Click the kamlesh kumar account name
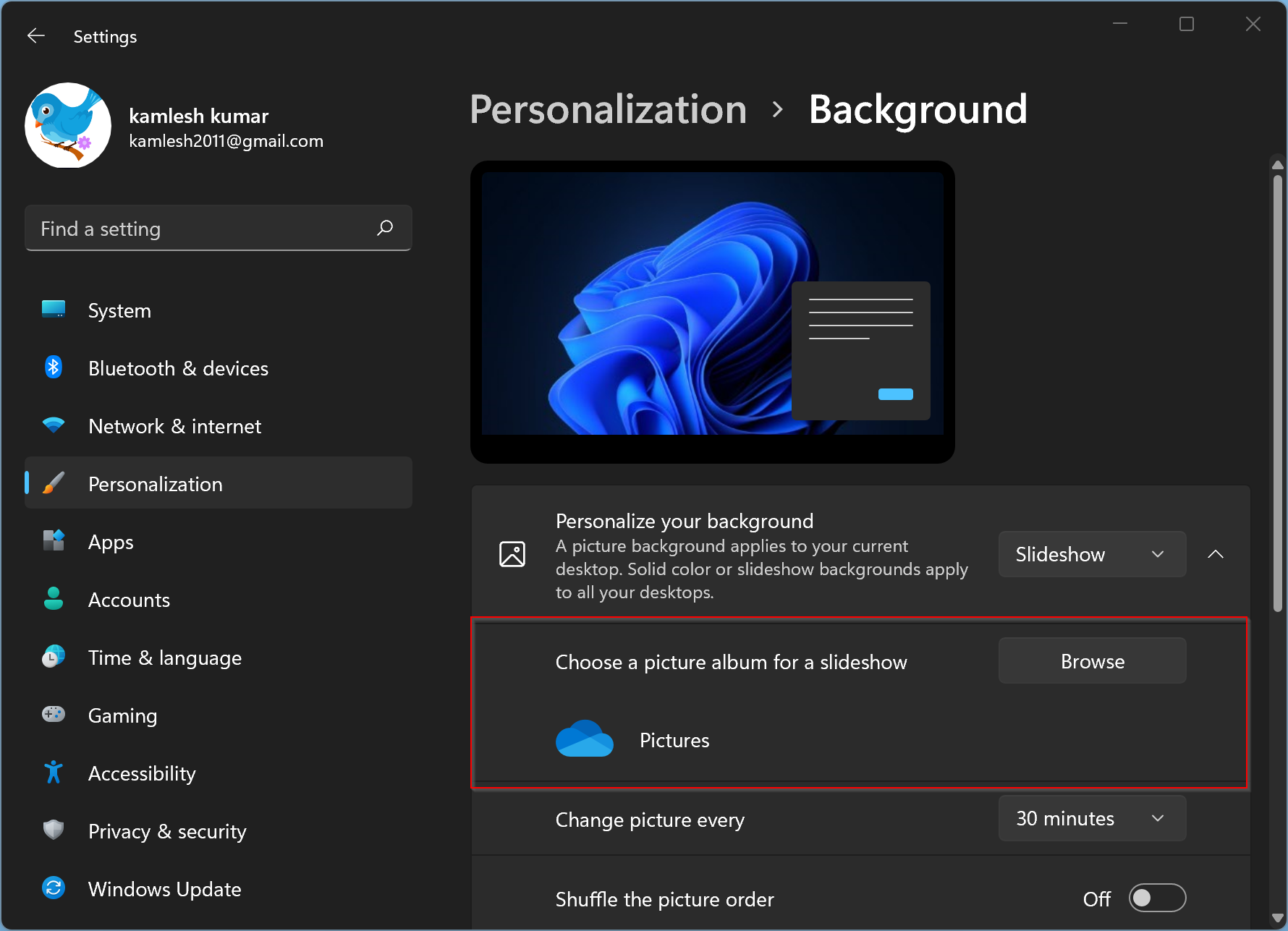 tap(198, 116)
